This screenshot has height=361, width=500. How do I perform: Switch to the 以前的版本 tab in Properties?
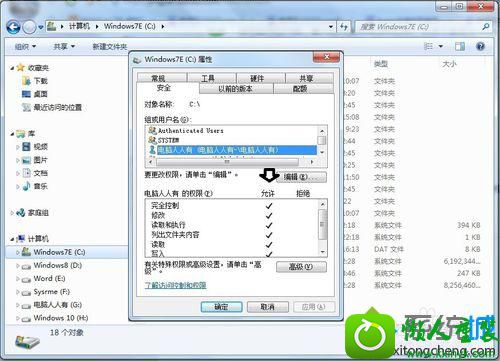click(236, 89)
